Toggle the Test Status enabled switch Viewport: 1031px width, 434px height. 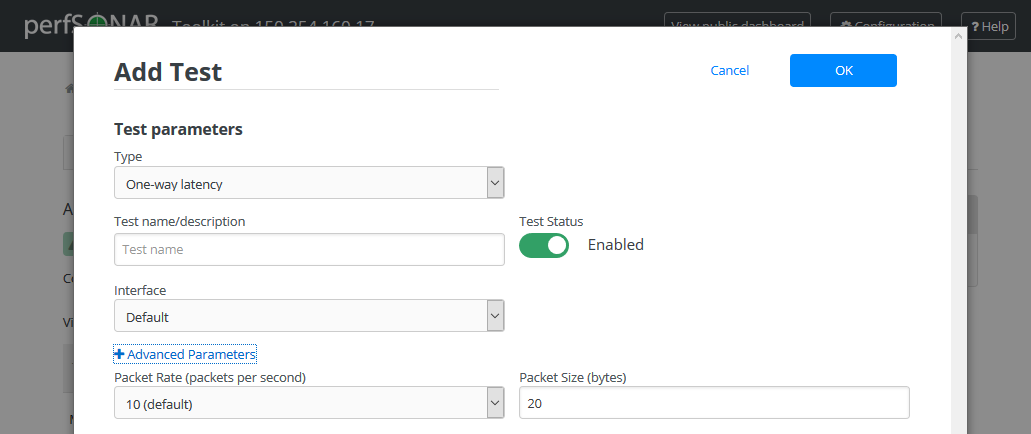[x=544, y=245]
